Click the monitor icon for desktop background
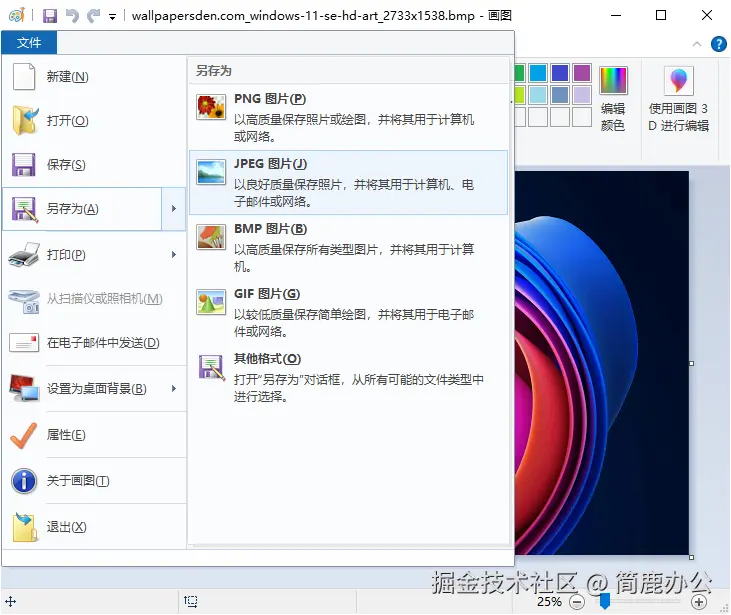The image size is (731, 615). [x=24, y=388]
